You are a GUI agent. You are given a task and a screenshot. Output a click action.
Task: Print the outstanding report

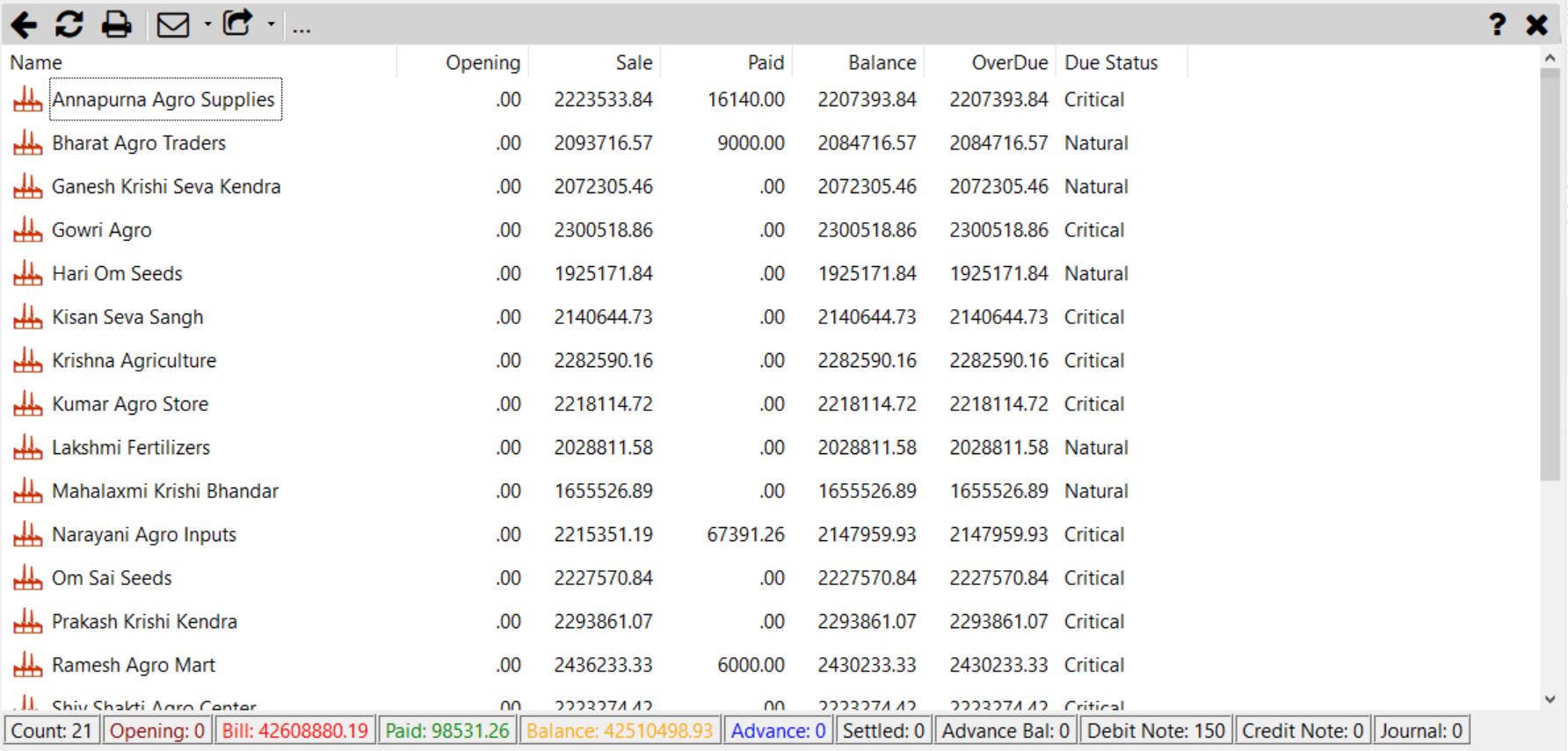pyautogui.click(x=116, y=25)
